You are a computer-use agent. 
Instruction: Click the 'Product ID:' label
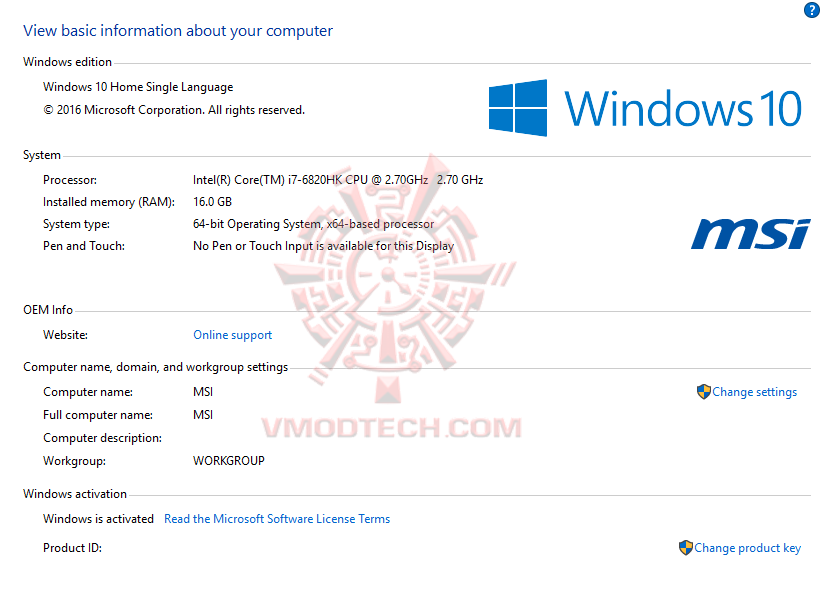[72, 548]
